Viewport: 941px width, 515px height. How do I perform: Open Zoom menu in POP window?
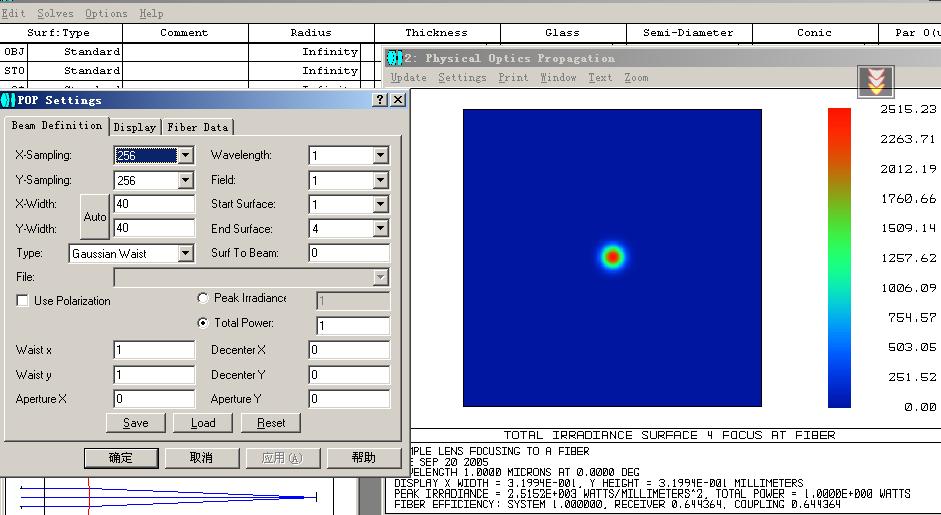pyautogui.click(x=636, y=77)
